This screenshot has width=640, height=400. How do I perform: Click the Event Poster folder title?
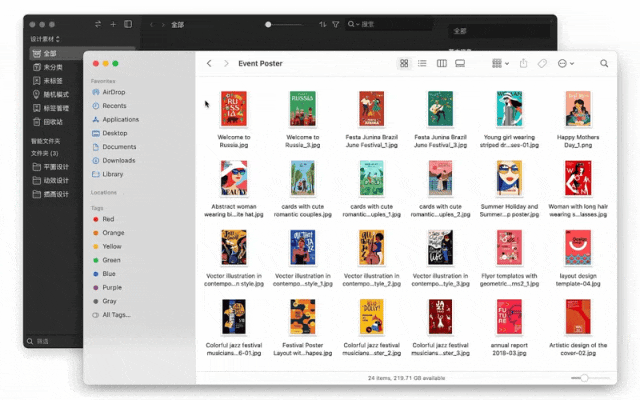pyautogui.click(x=260, y=63)
